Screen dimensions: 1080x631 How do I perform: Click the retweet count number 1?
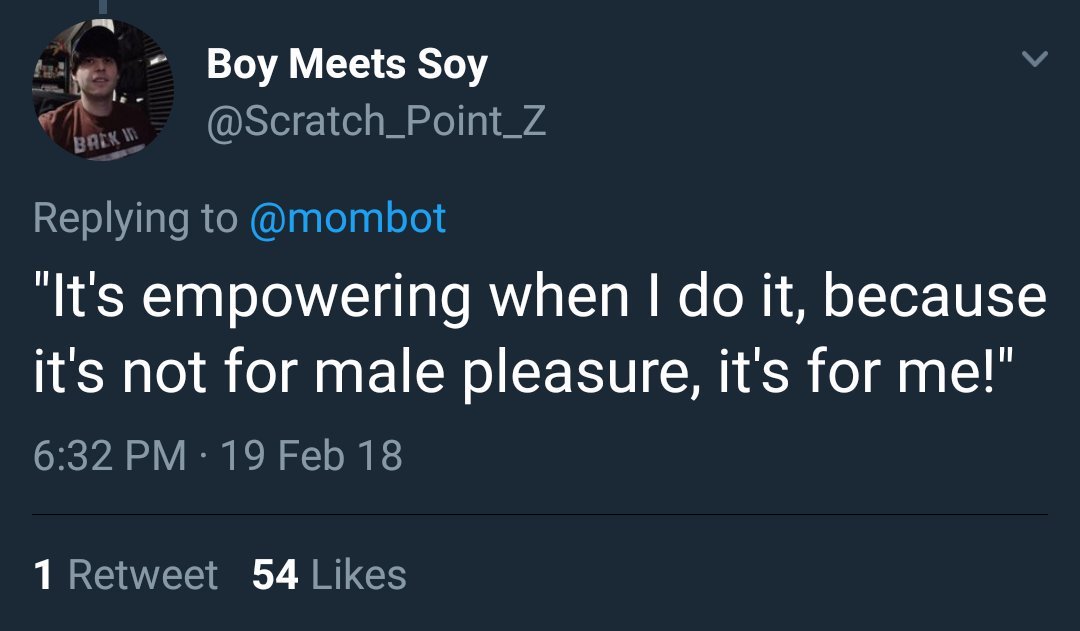point(43,575)
